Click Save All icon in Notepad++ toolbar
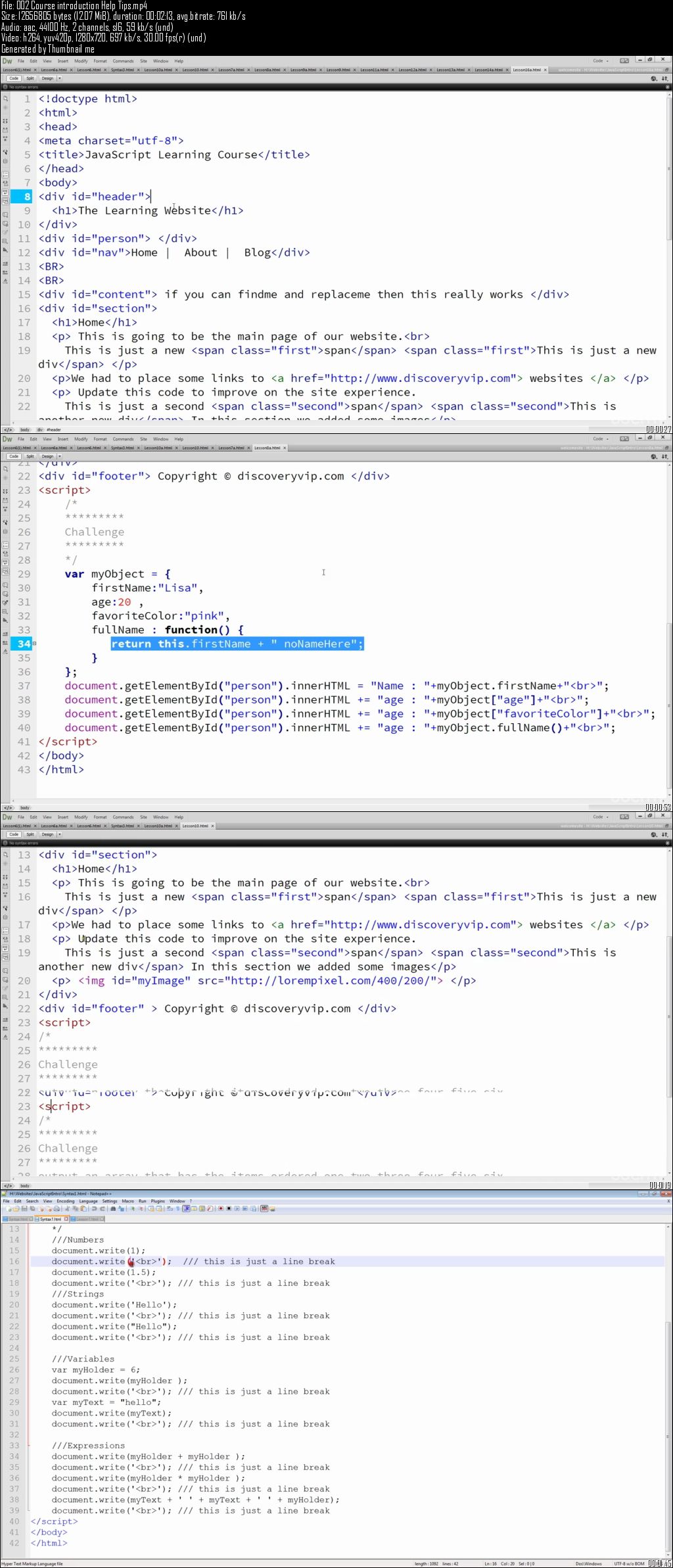This screenshot has height=1568, width=673. coord(32,1208)
